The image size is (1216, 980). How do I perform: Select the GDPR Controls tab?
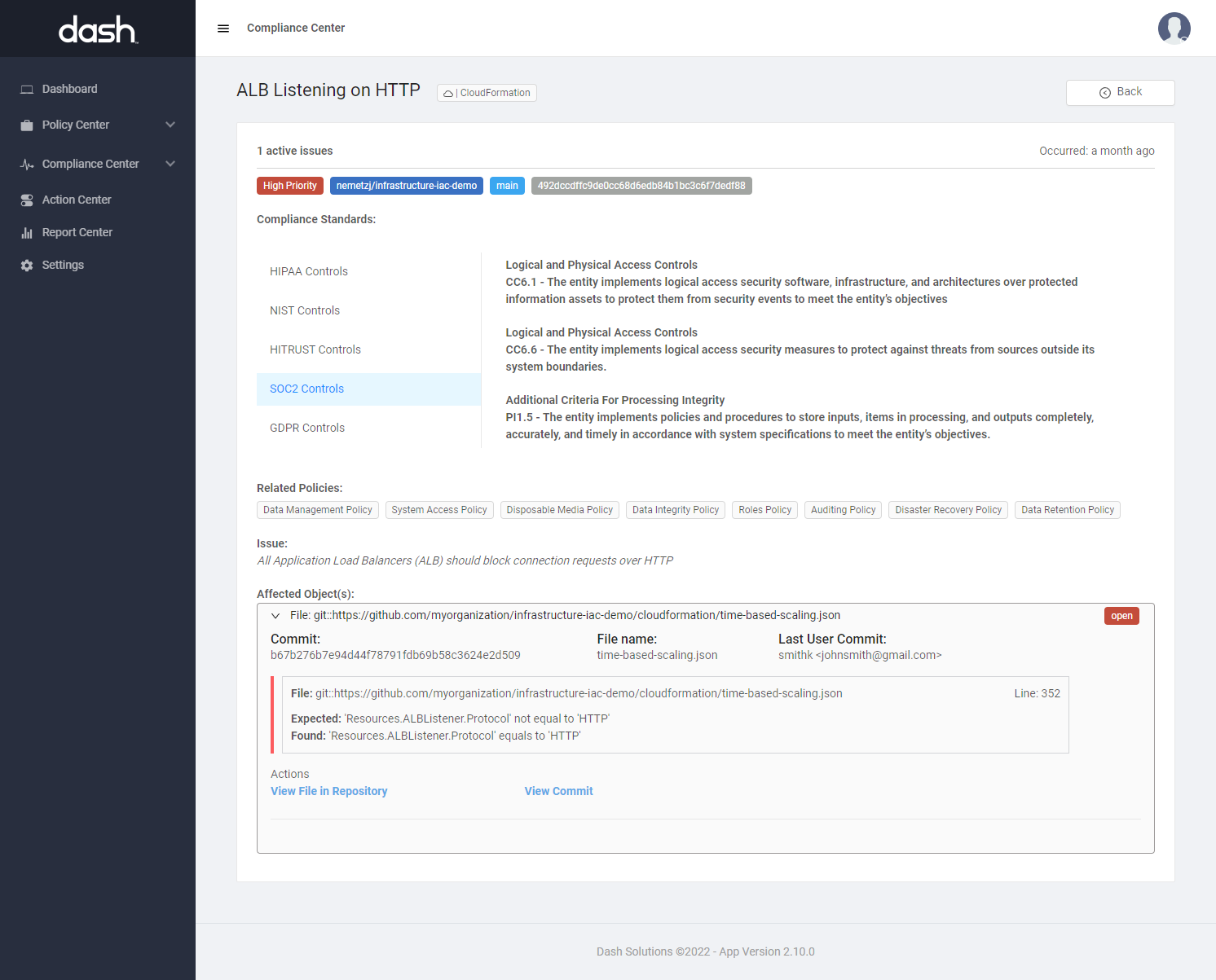click(307, 428)
